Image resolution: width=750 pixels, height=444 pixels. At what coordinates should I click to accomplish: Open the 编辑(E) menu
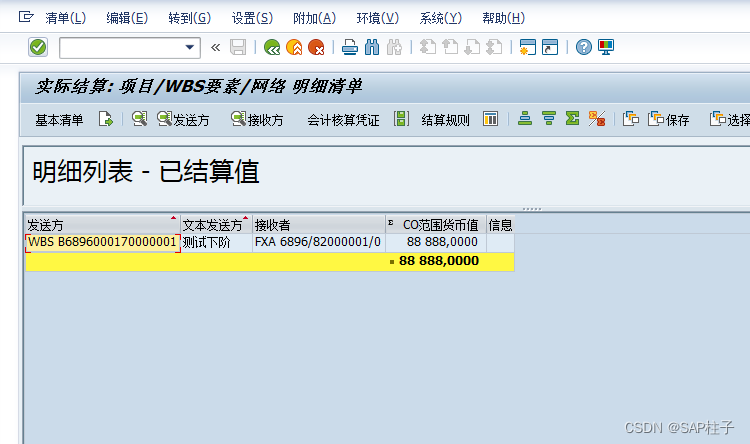click(127, 18)
